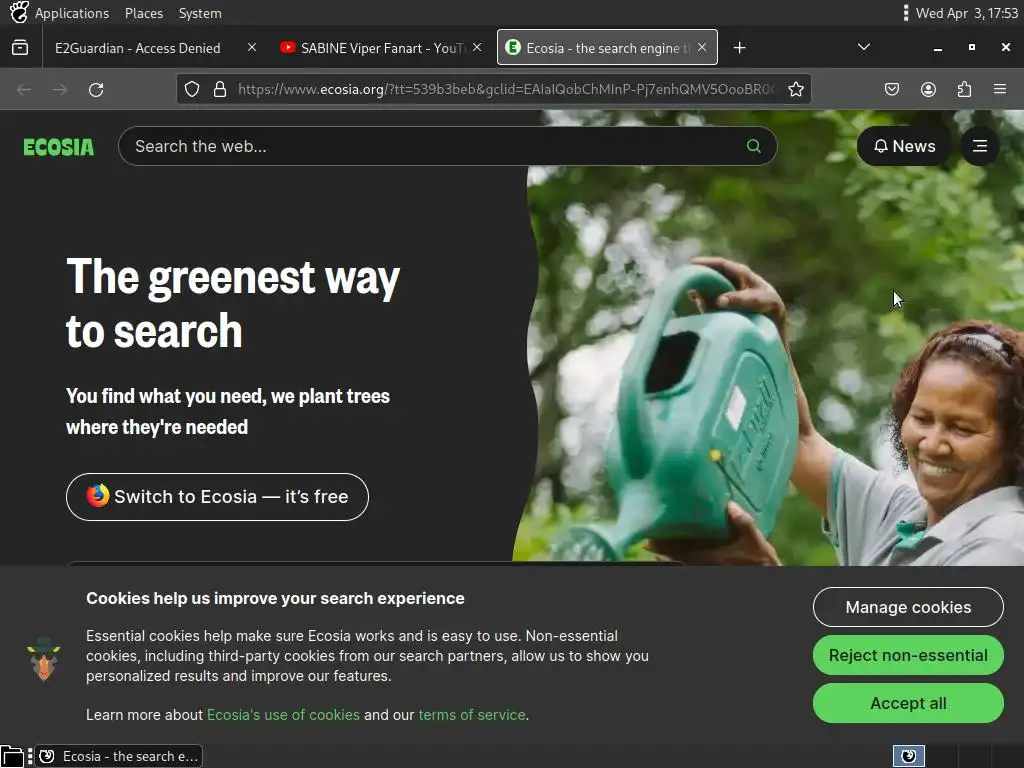Open Firefox View pinned tab icon
The height and width of the screenshot is (768, 1024).
[x=20, y=48]
